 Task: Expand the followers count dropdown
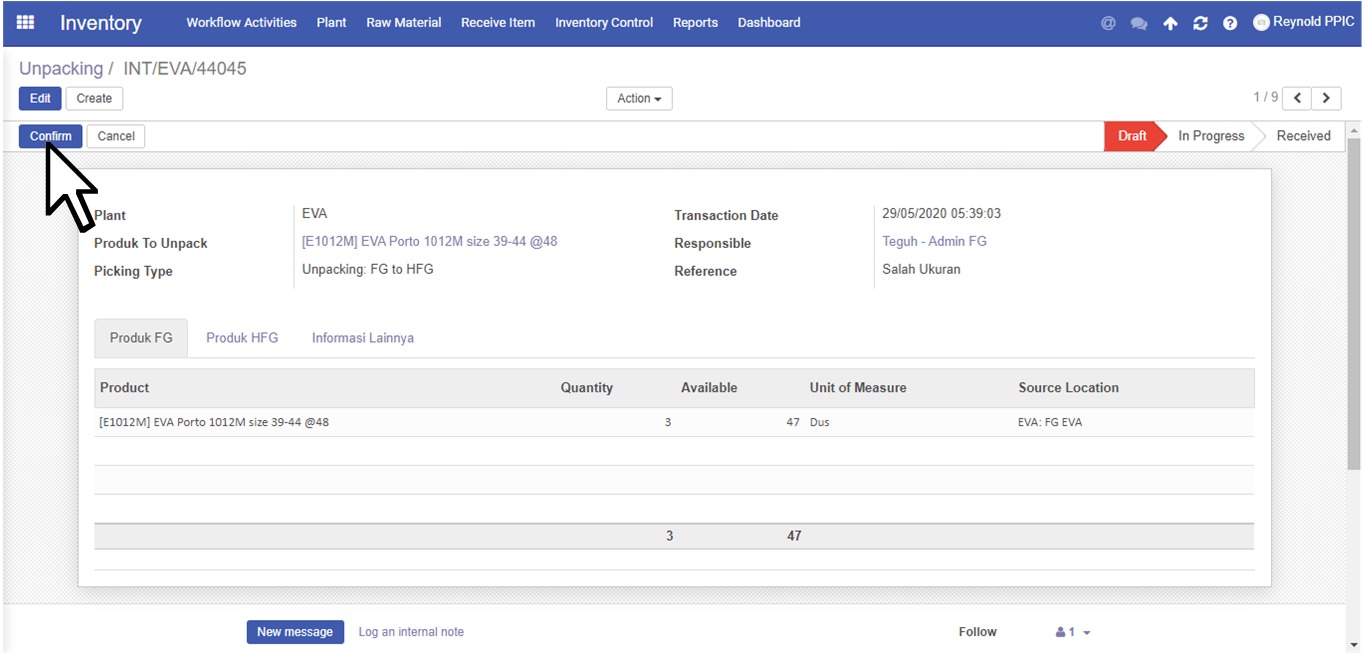(1073, 632)
